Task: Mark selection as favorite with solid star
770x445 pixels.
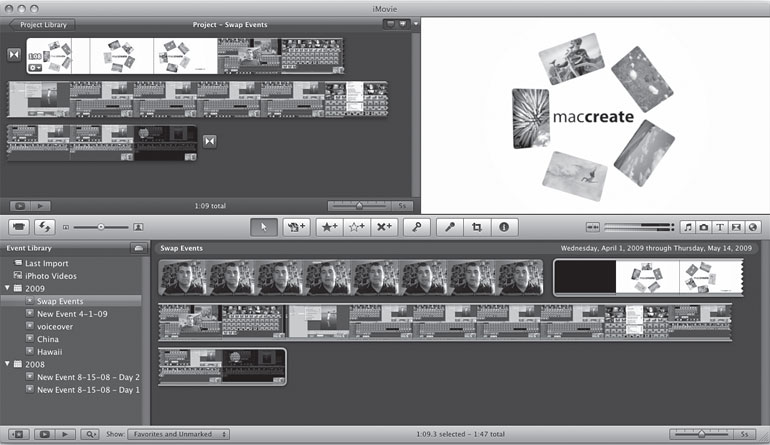Action: 328,227
